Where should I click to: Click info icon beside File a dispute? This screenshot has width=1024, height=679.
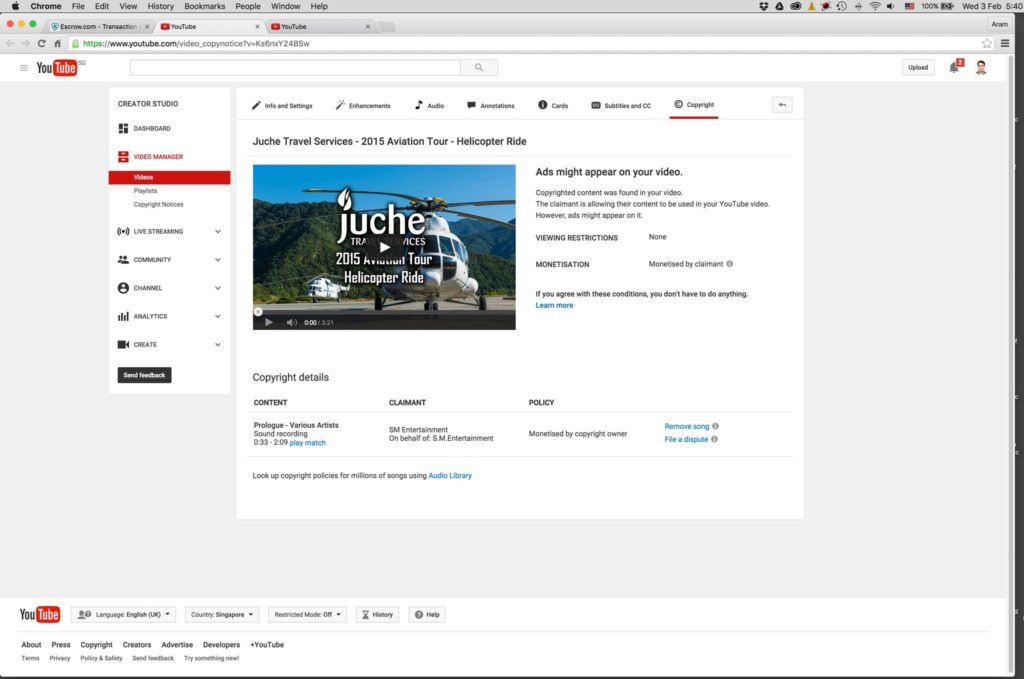click(714, 439)
